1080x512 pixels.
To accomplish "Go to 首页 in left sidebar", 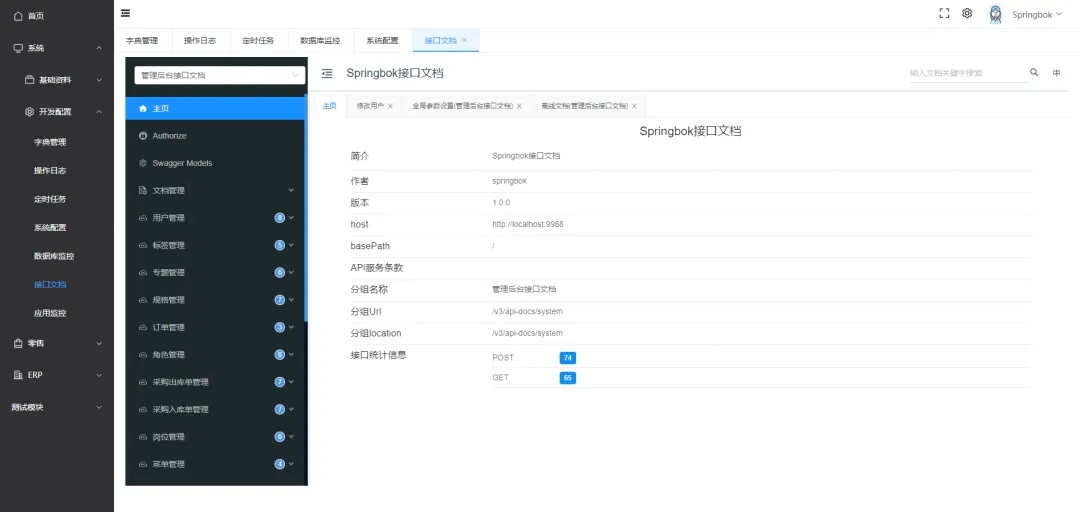I will tap(56, 16).
